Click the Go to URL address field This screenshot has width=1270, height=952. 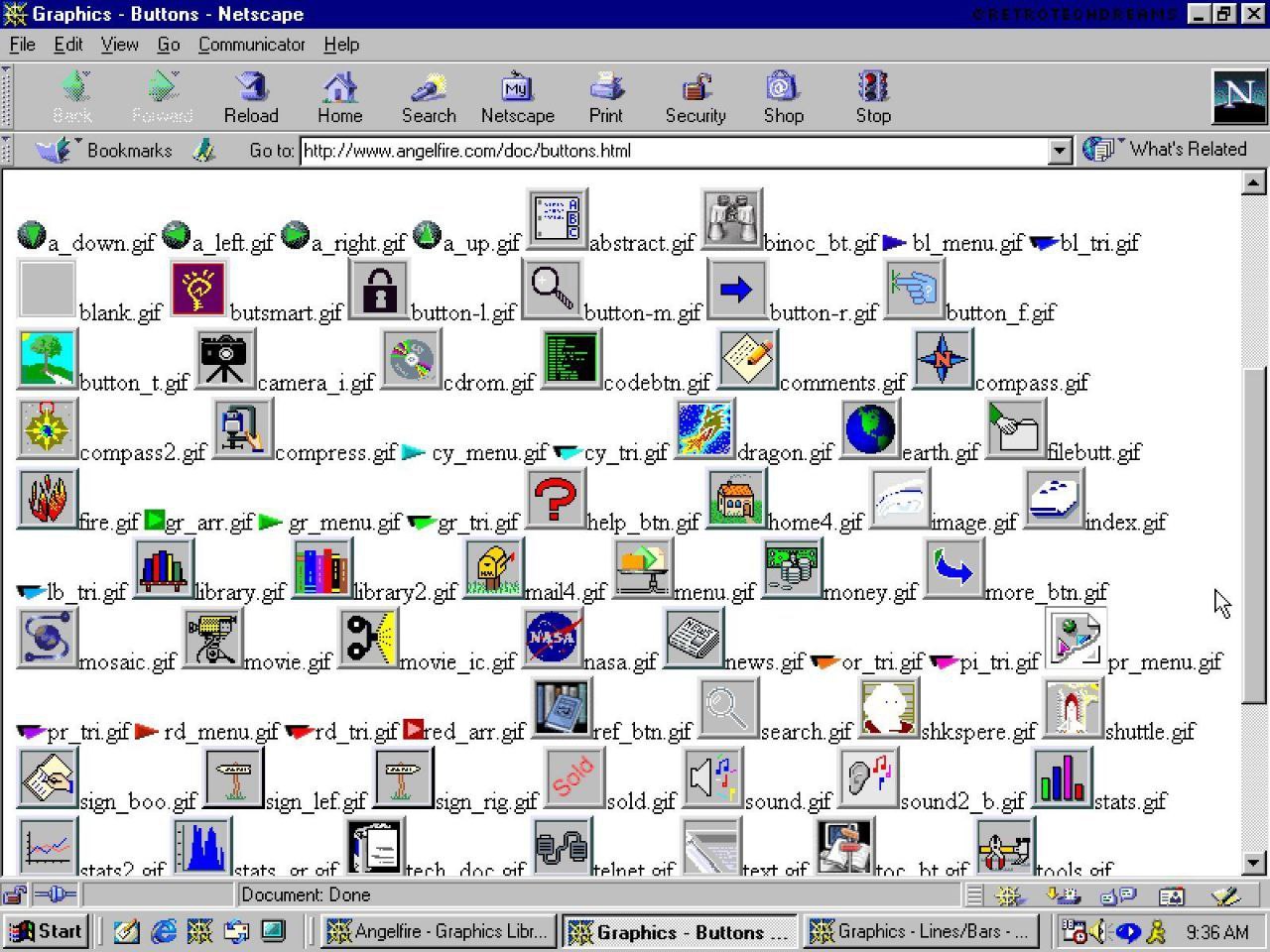click(673, 151)
